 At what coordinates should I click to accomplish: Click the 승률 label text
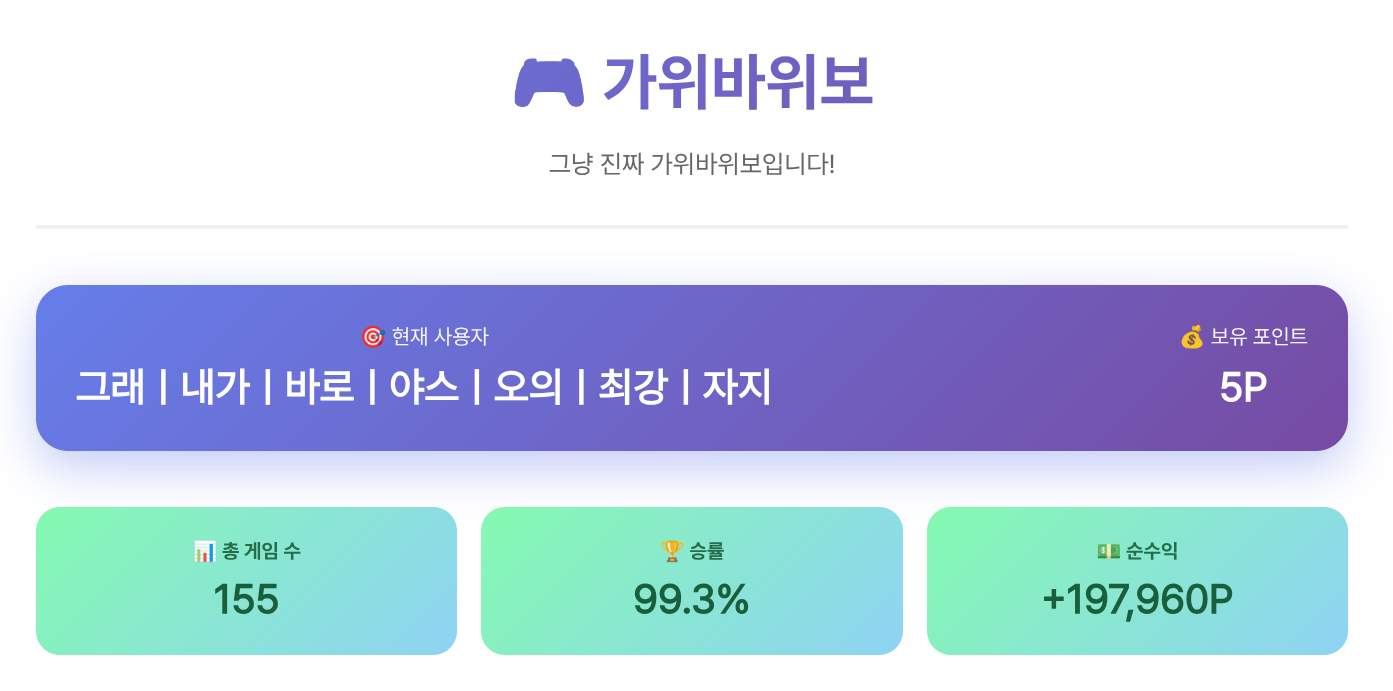pyautogui.click(x=706, y=551)
